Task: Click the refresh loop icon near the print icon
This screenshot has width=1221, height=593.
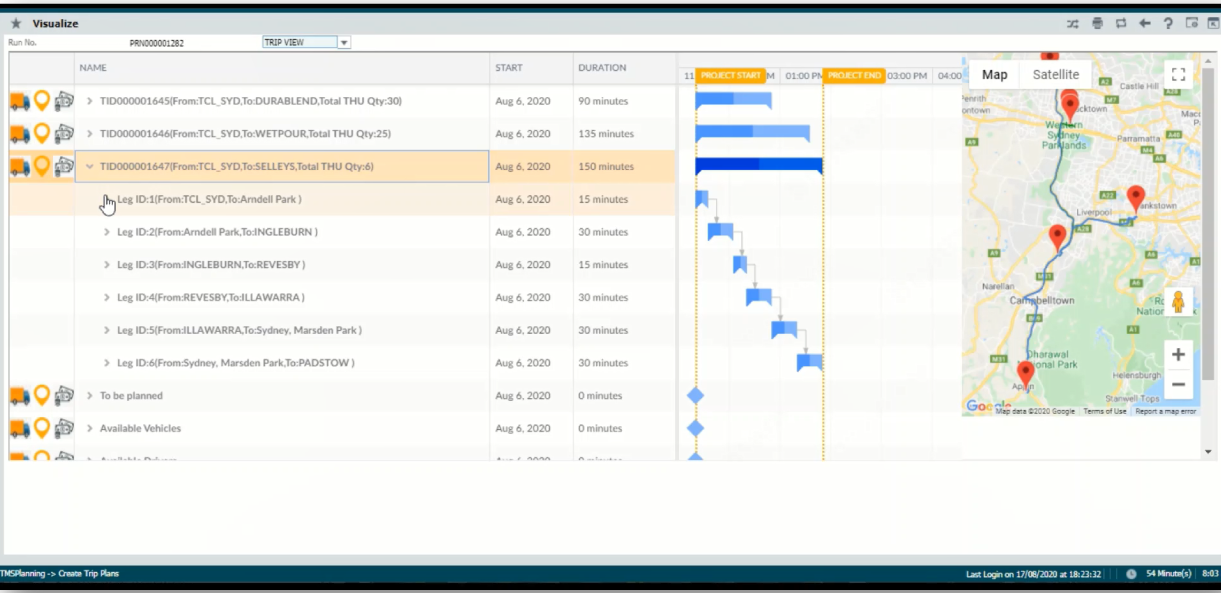Action: 1121,22
